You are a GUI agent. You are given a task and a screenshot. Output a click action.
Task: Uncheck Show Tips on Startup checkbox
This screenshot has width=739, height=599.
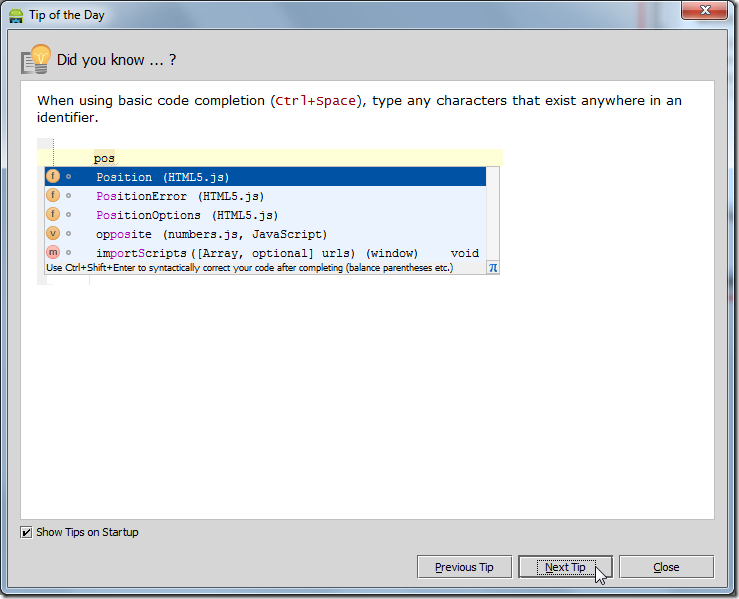(26, 532)
